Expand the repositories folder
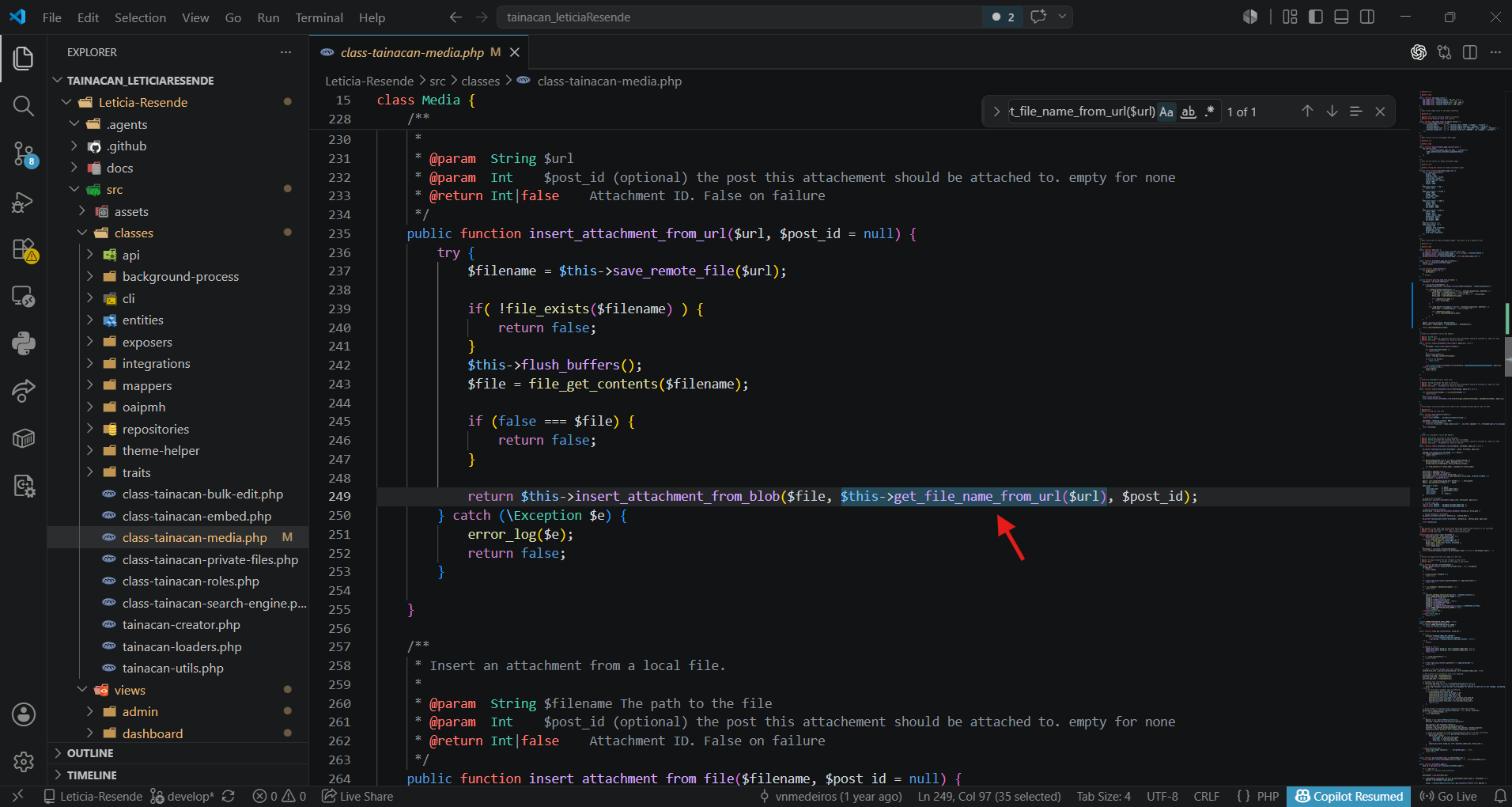The height and width of the screenshot is (807, 1512). (156, 429)
